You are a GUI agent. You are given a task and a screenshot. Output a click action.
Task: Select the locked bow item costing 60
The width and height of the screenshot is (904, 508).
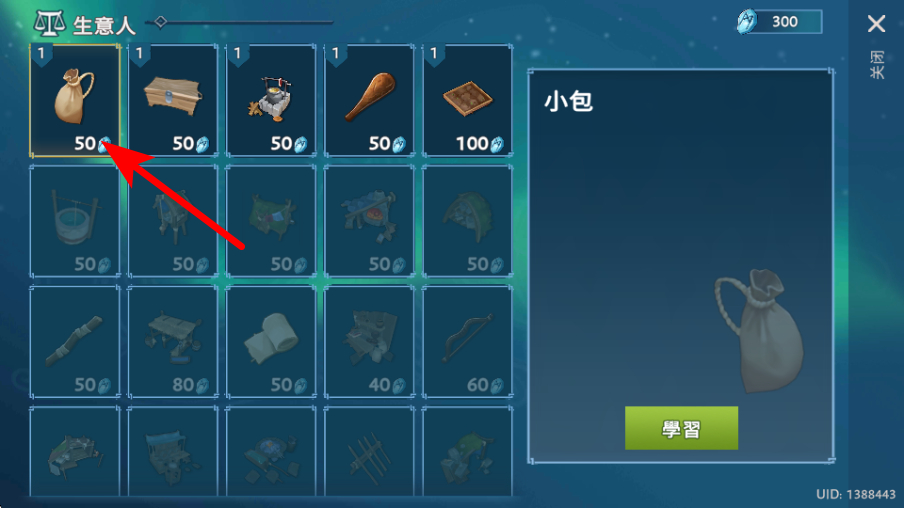click(467, 341)
